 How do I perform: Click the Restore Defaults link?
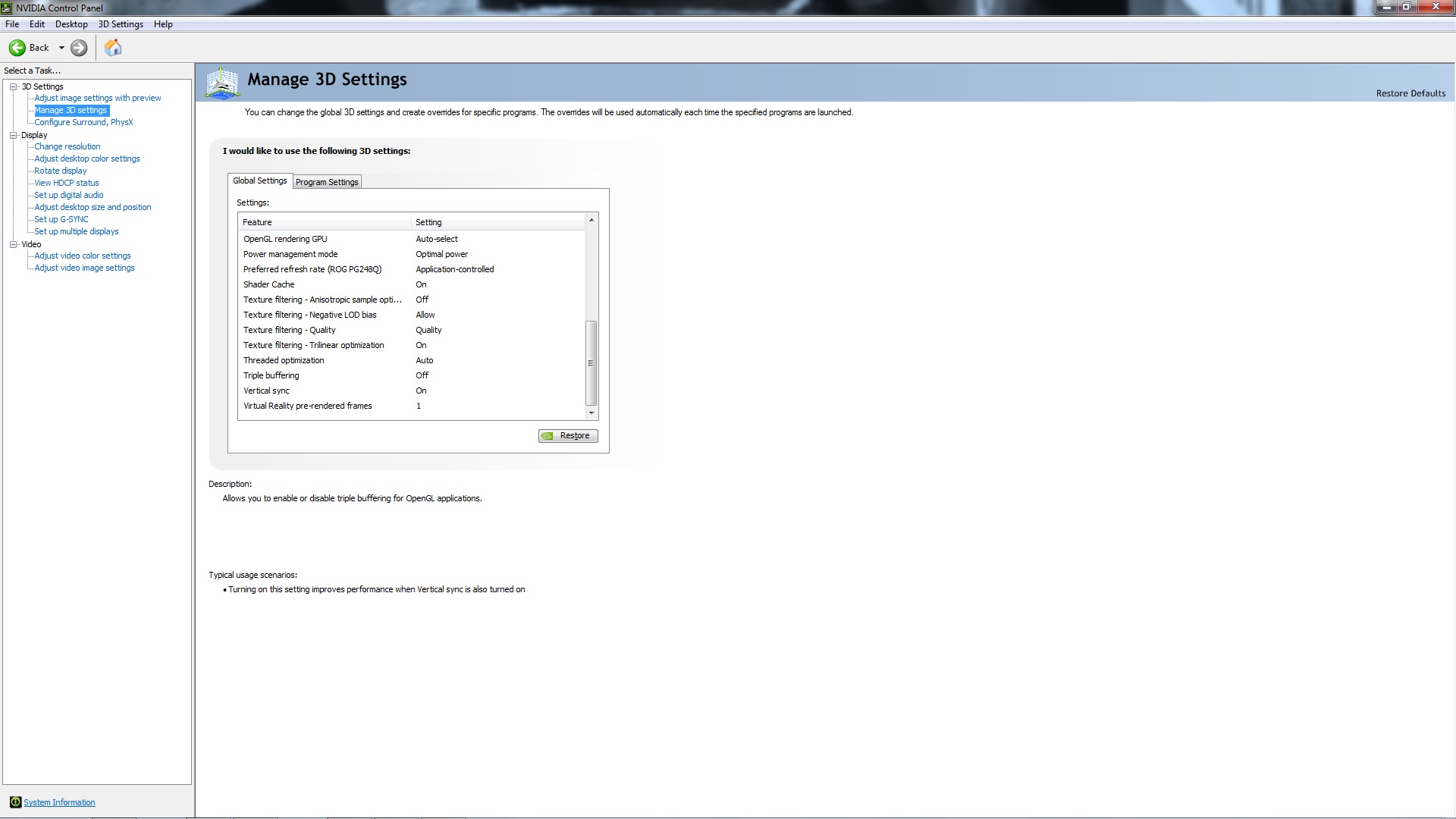coord(1410,93)
